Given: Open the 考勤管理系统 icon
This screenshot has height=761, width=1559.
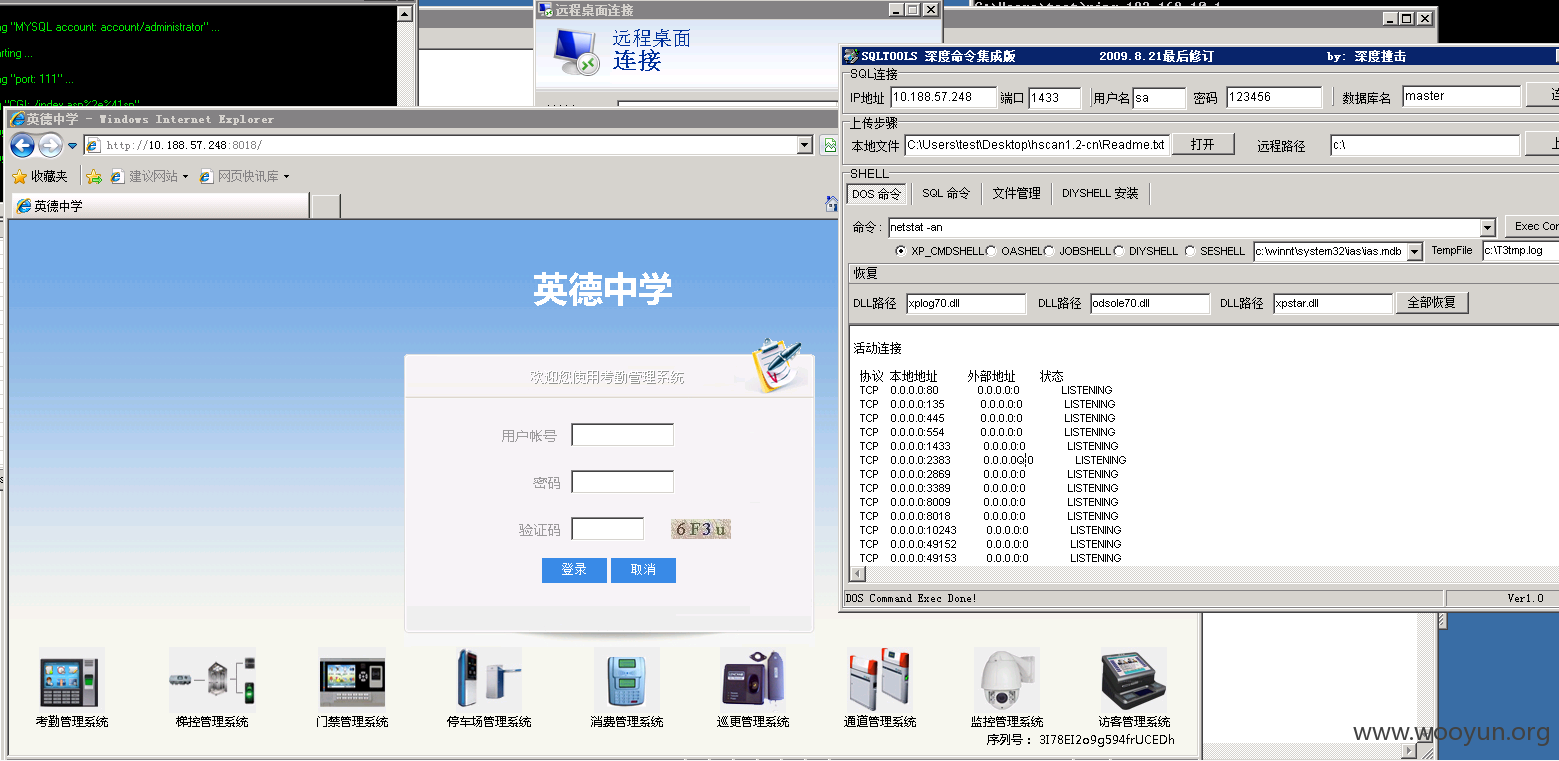Looking at the screenshot, I should (x=71, y=679).
